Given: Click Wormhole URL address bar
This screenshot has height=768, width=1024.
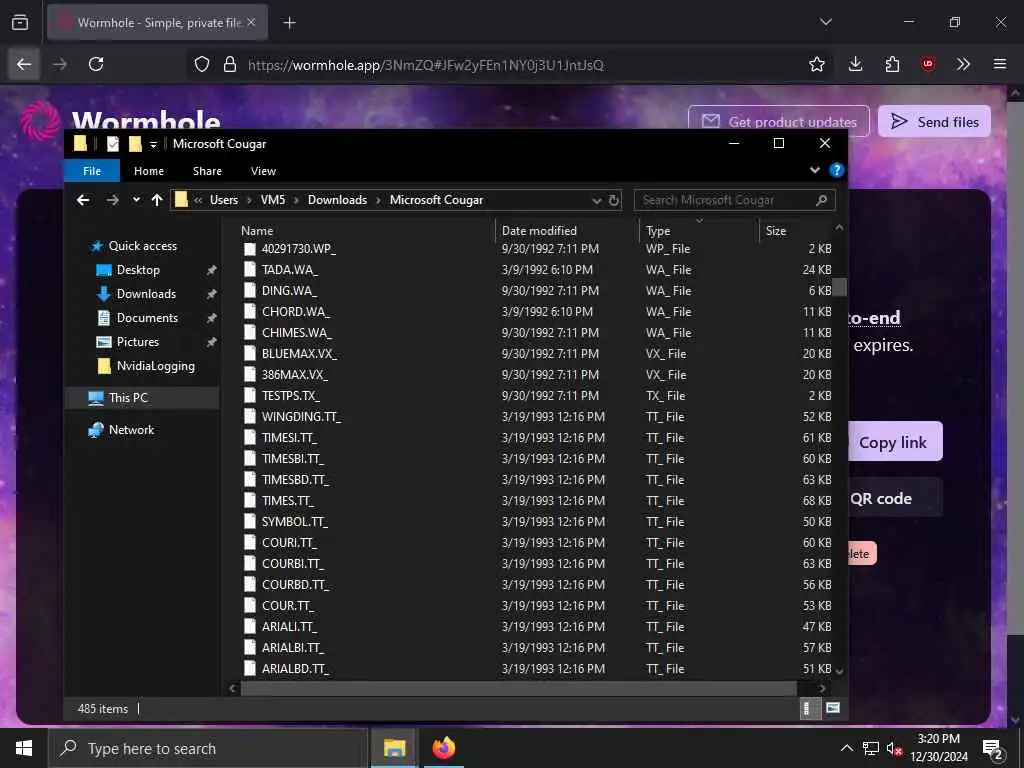Looking at the screenshot, I should tap(425, 65).
